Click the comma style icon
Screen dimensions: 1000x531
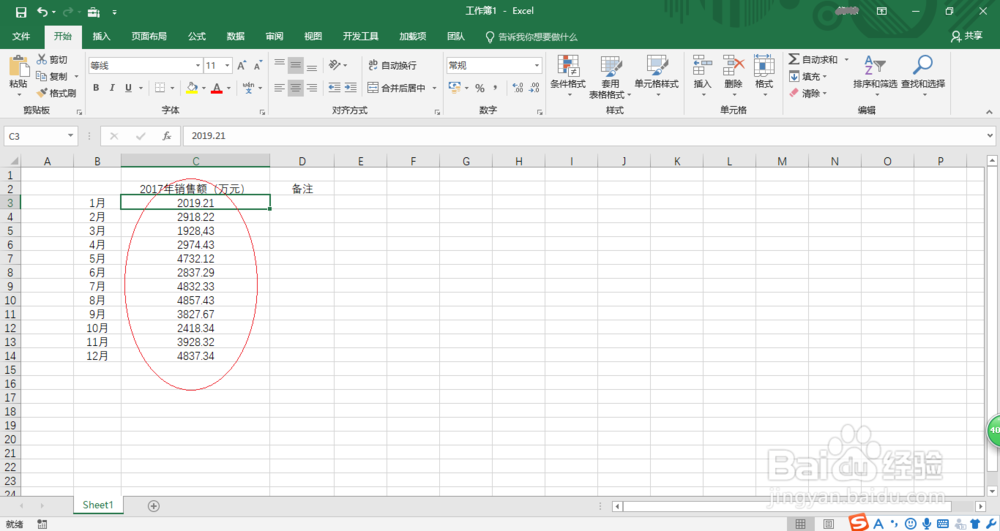[496, 88]
